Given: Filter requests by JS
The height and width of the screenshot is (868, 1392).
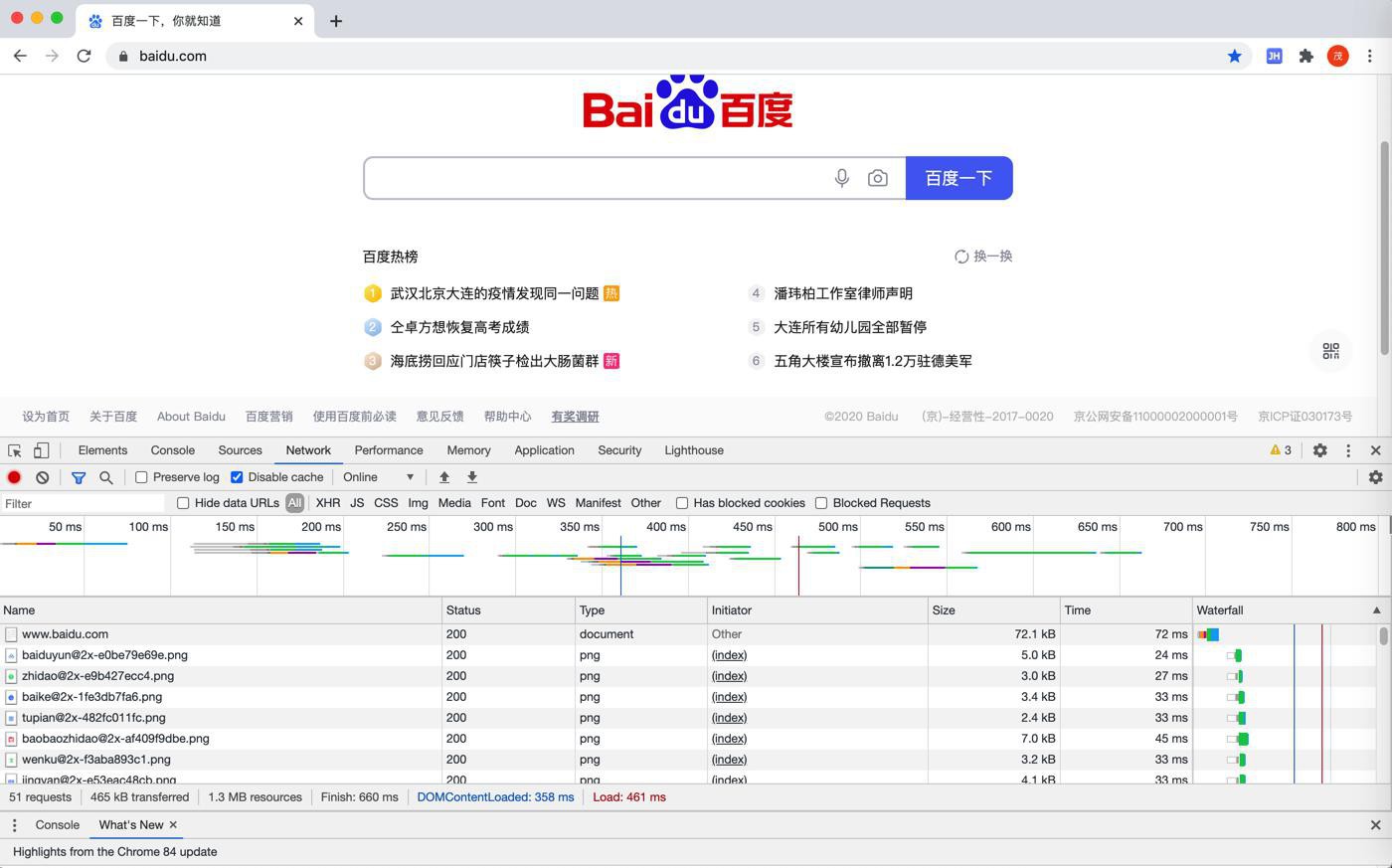Looking at the screenshot, I should click(x=357, y=503).
